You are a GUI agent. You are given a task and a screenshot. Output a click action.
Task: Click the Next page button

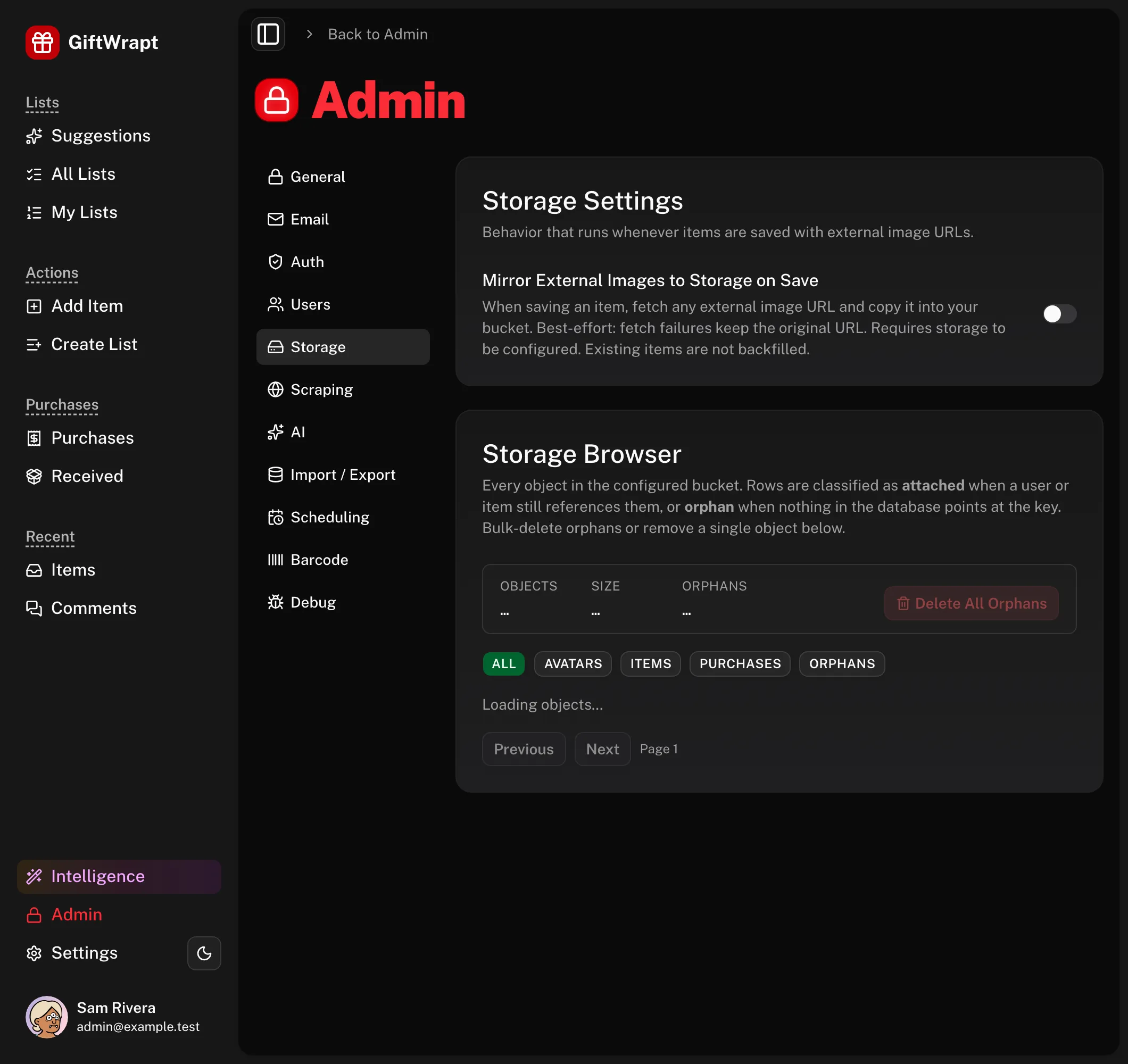(602, 749)
